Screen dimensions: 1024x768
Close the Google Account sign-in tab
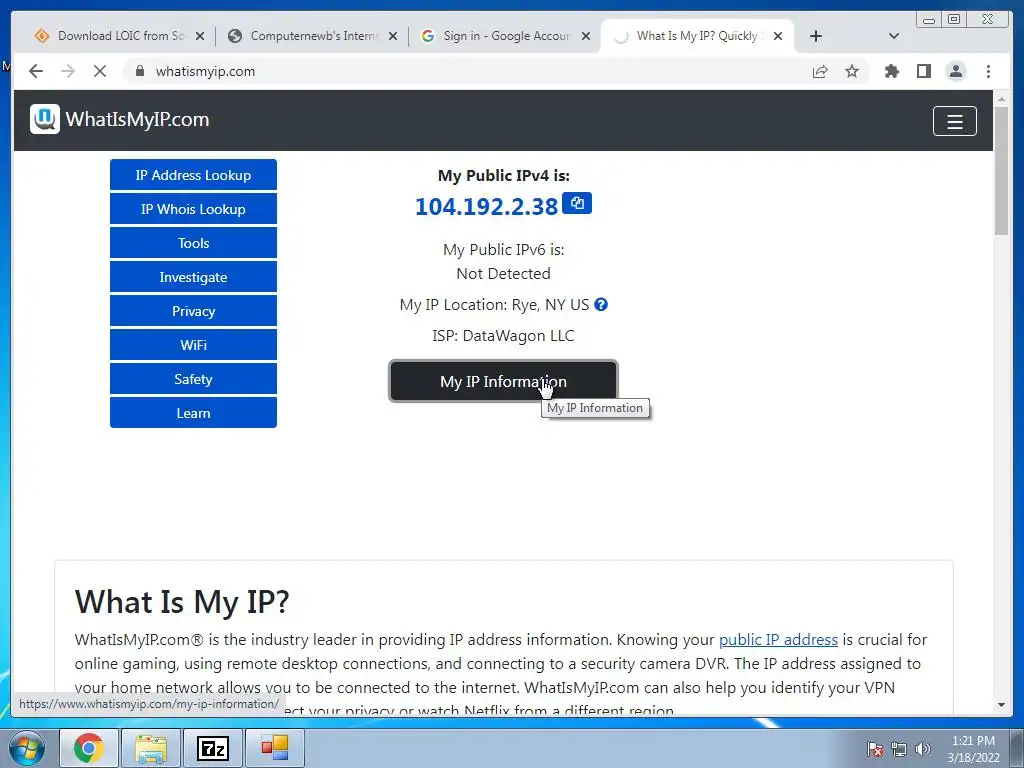coord(586,36)
